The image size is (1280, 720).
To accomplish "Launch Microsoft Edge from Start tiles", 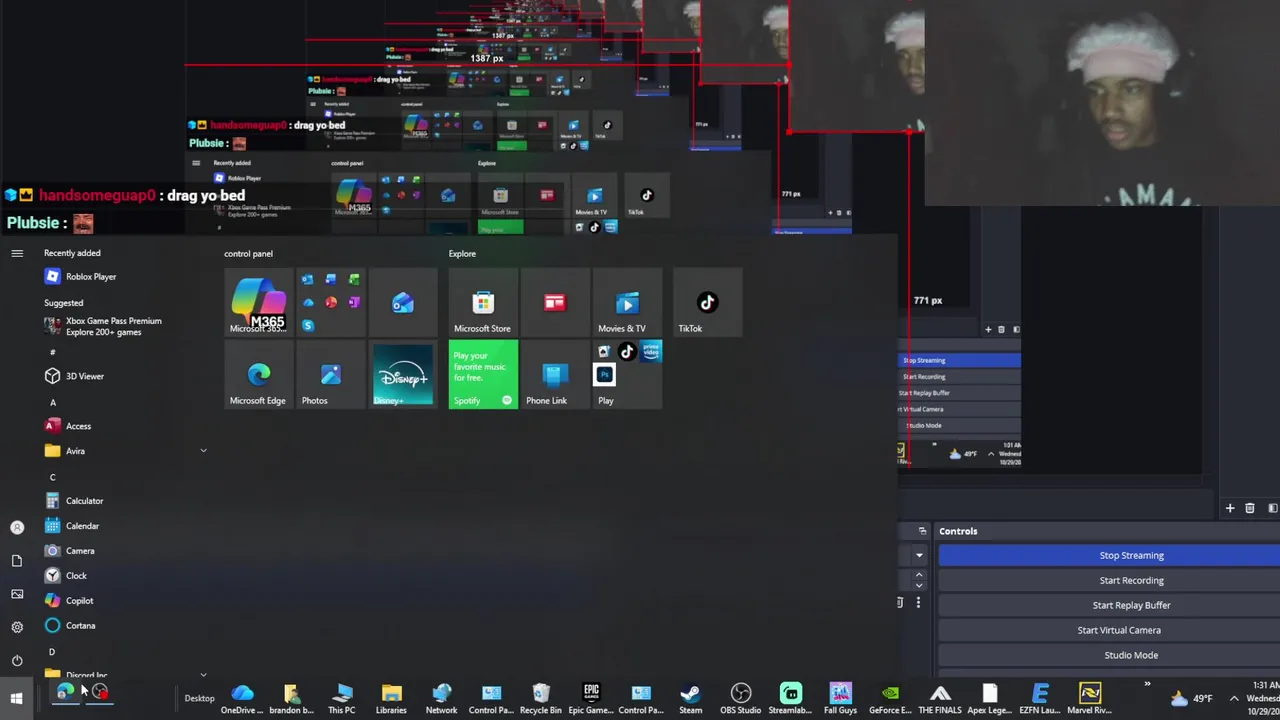I will pos(258,375).
